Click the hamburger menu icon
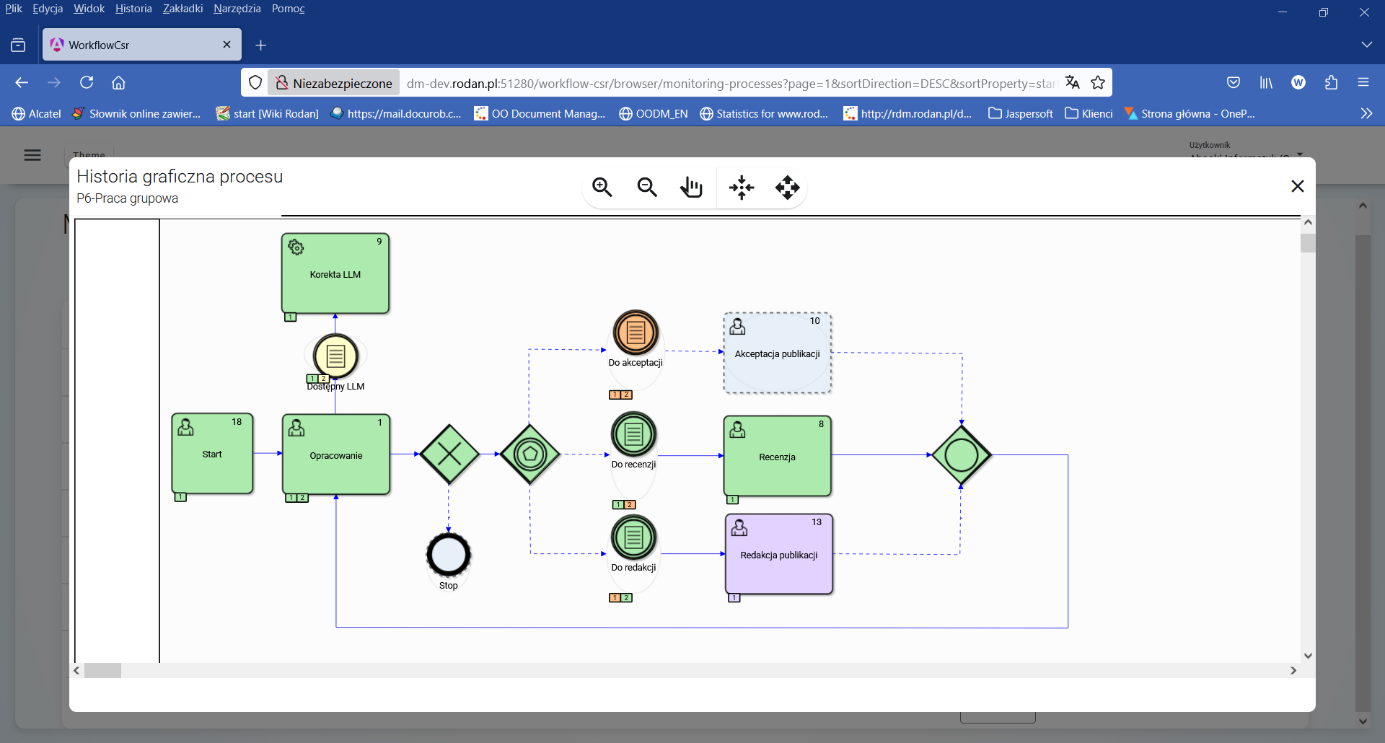Viewport: 1385px width, 743px height. click(31, 155)
